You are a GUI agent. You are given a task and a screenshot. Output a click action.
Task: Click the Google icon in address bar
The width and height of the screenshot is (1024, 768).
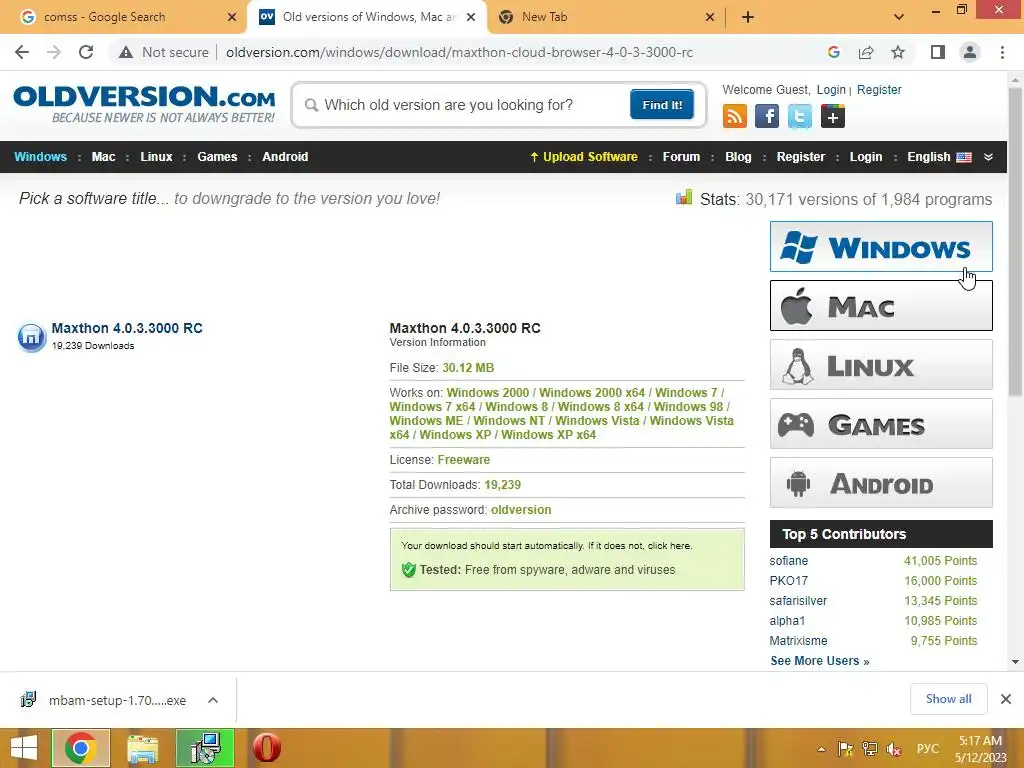click(833, 52)
